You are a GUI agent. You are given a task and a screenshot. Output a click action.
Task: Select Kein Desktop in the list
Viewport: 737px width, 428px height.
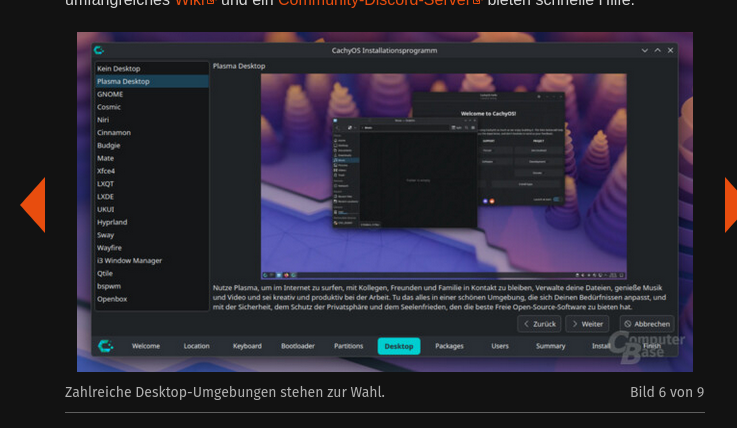coord(152,69)
